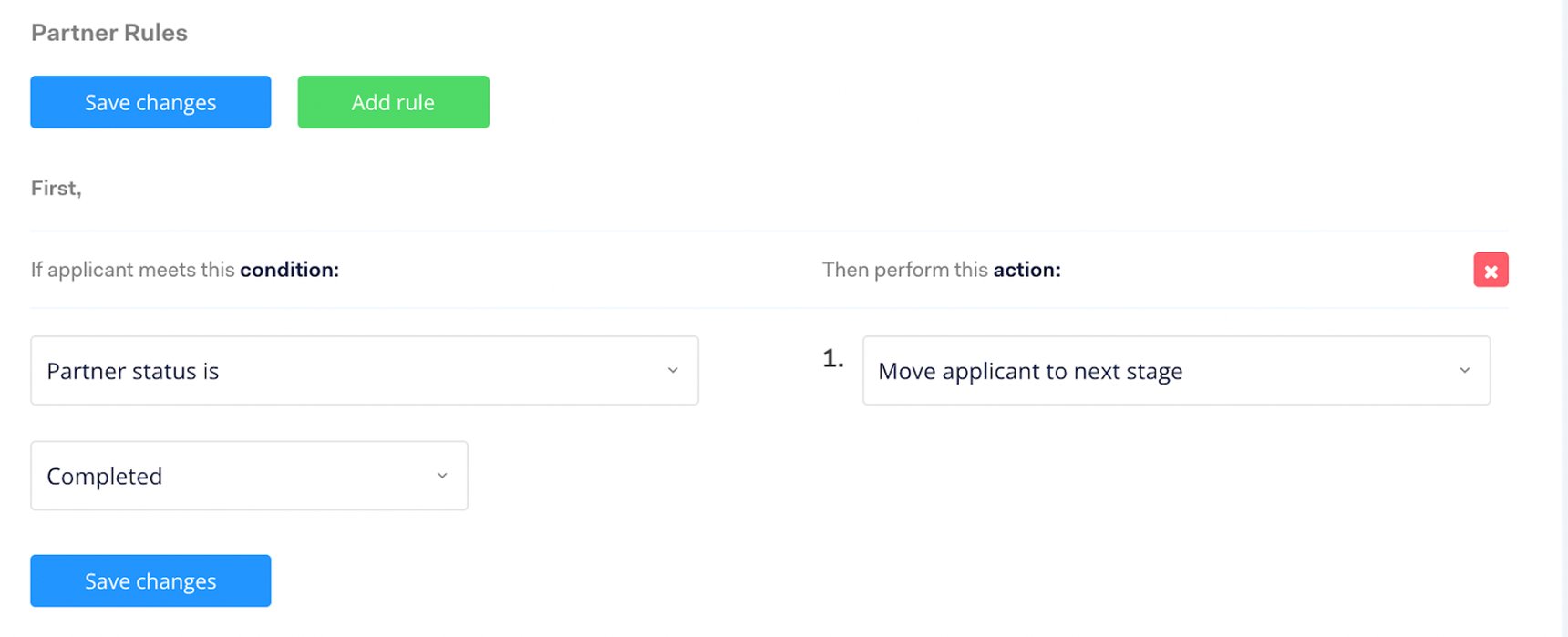Click the top 'Save changes' button
Viewport: 1568px width, 637px height.
pos(150,101)
